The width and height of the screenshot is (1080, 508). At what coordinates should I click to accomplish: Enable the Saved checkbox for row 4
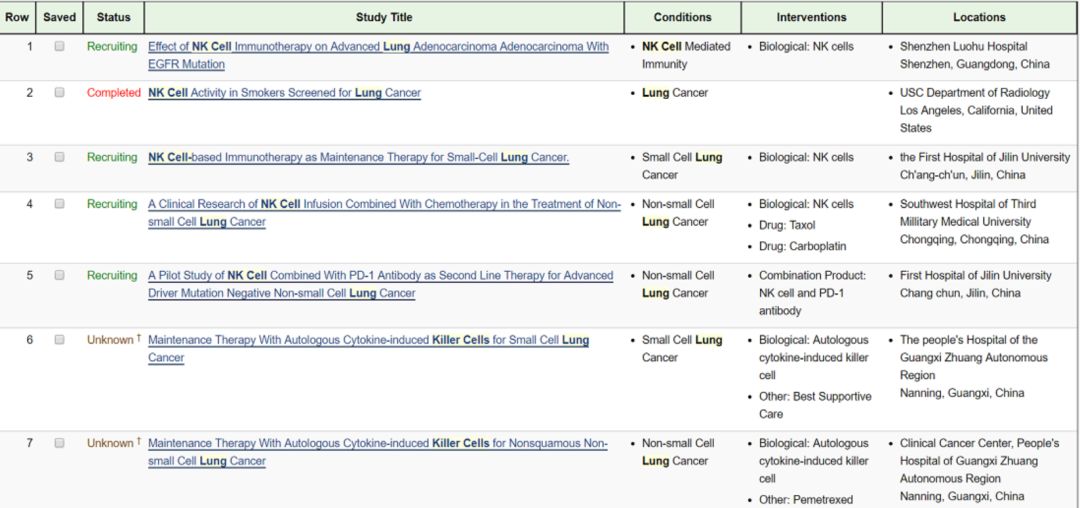tap(59, 204)
